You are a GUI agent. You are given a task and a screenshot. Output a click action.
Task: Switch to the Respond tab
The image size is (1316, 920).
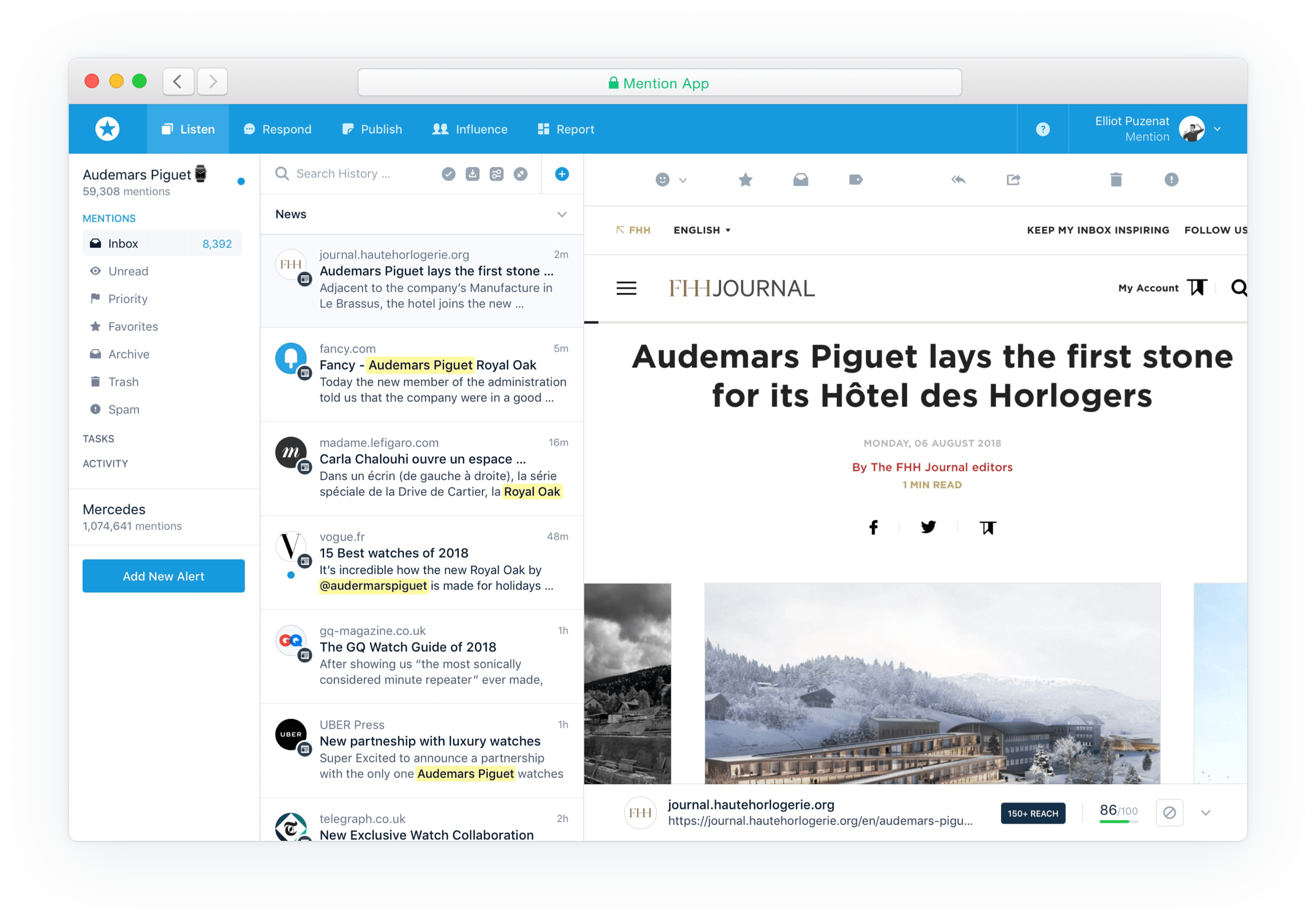tap(277, 129)
